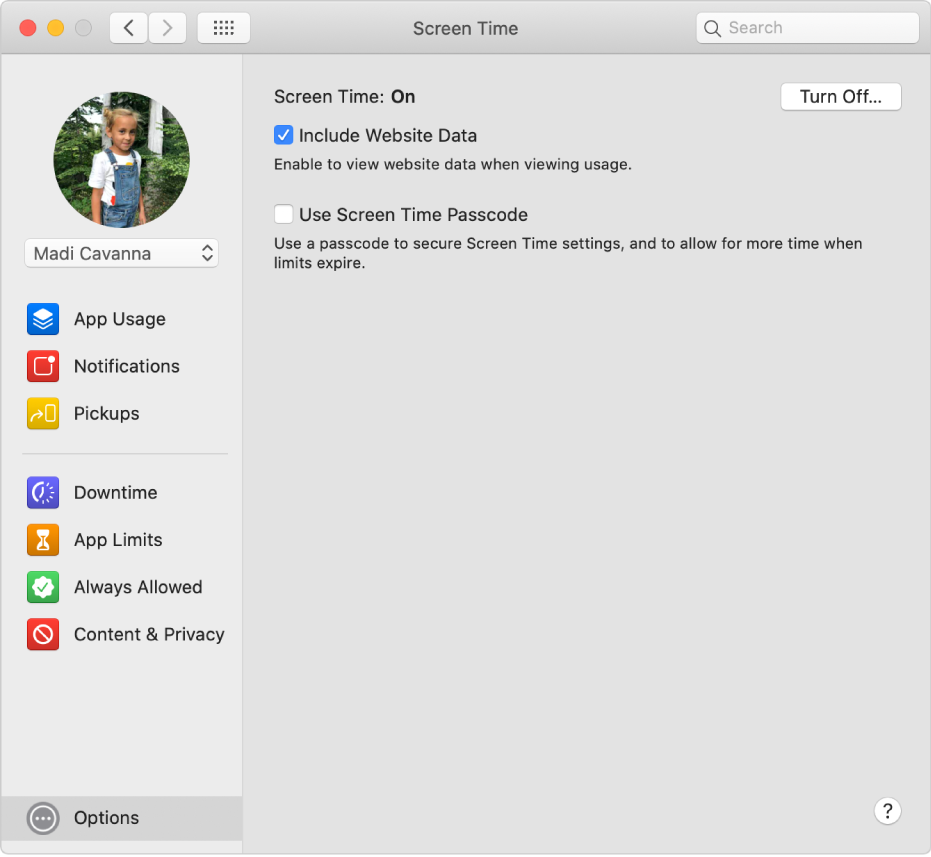Open Content & Privacy restrictions
This screenshot has height=857, width=931.
coord(42,634)
